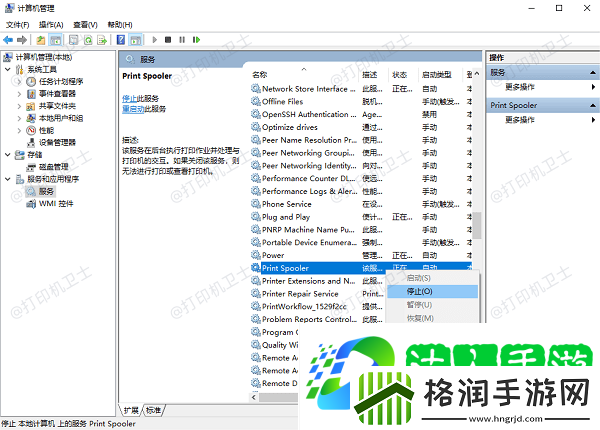Choose 暂停(U) in the context menu
The width and height of the screenshot is (600, 430).
coord(432,305)
